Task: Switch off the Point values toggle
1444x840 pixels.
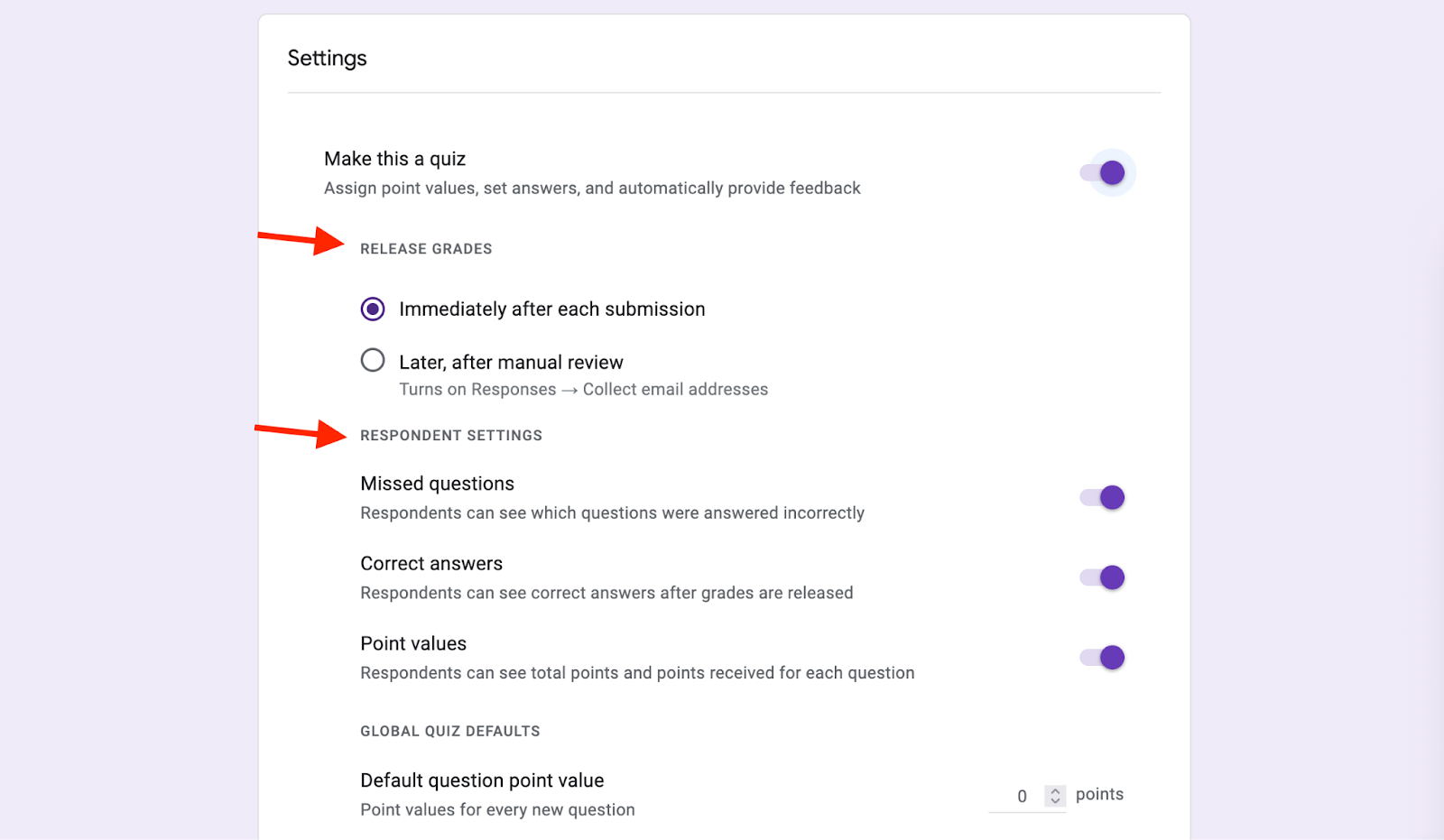Action: click(x=1103, y=658)
